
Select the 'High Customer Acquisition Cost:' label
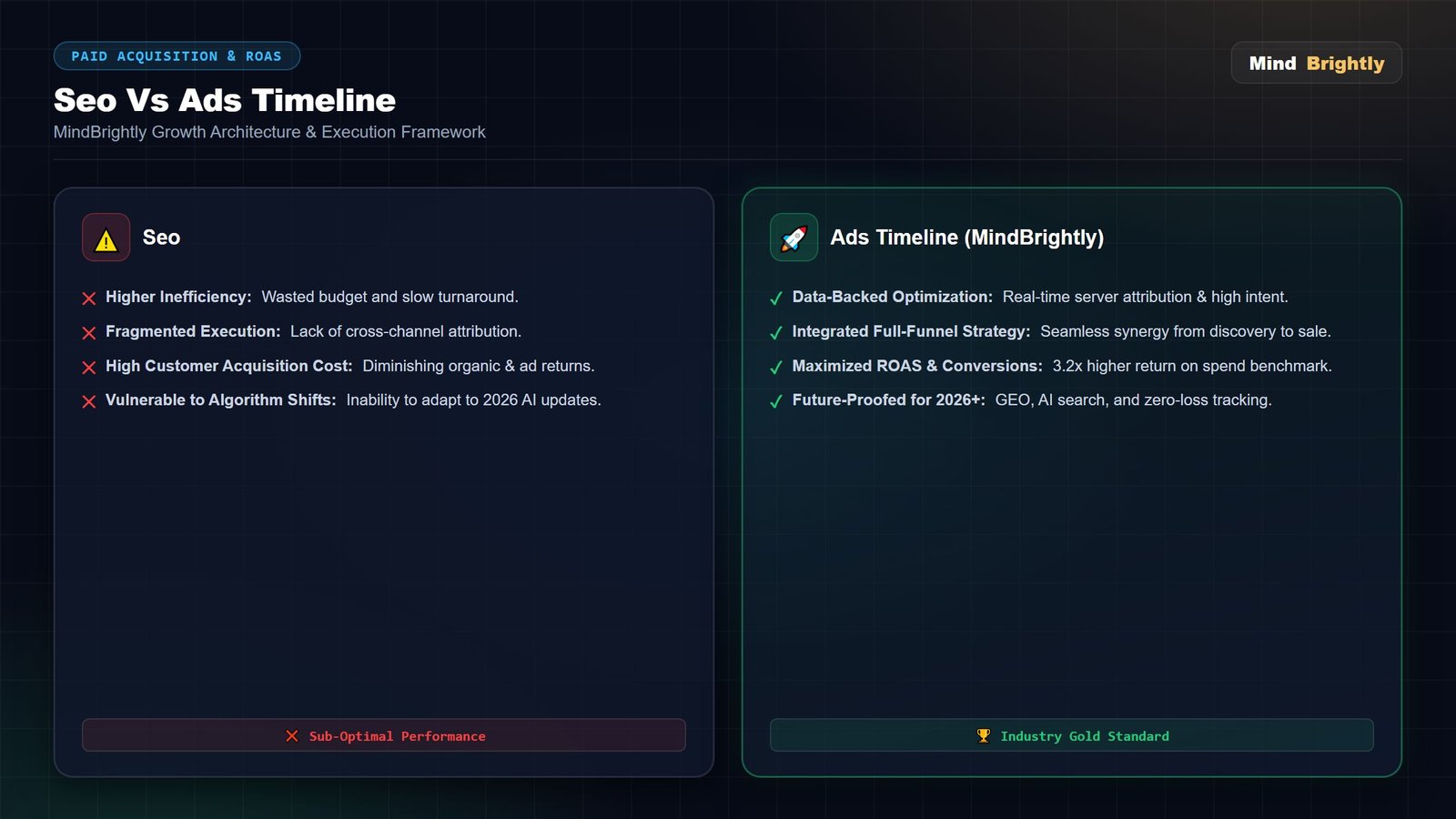click(229, 366)
